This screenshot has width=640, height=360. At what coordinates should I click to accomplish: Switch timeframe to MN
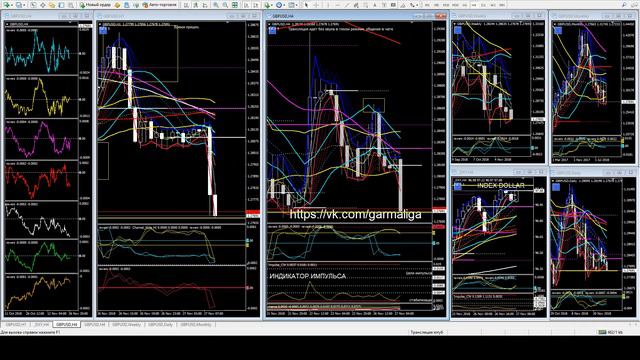tap(502, 5)
